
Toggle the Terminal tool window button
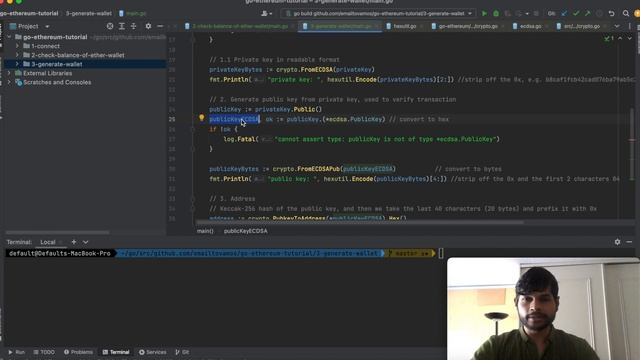[x=116, y=352]
